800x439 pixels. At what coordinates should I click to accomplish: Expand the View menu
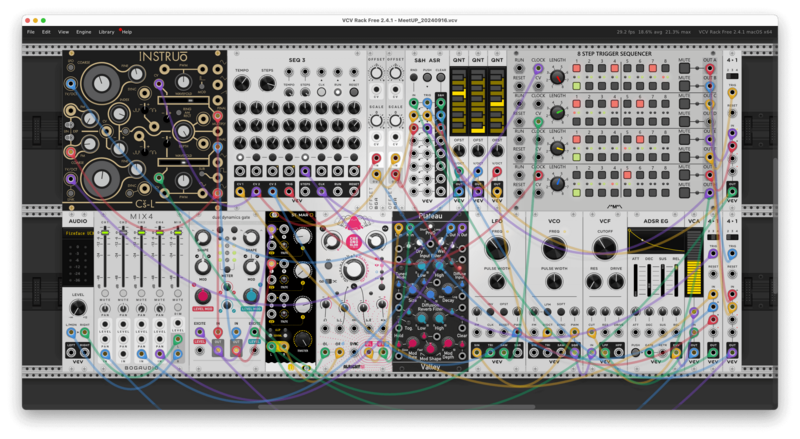63,32
